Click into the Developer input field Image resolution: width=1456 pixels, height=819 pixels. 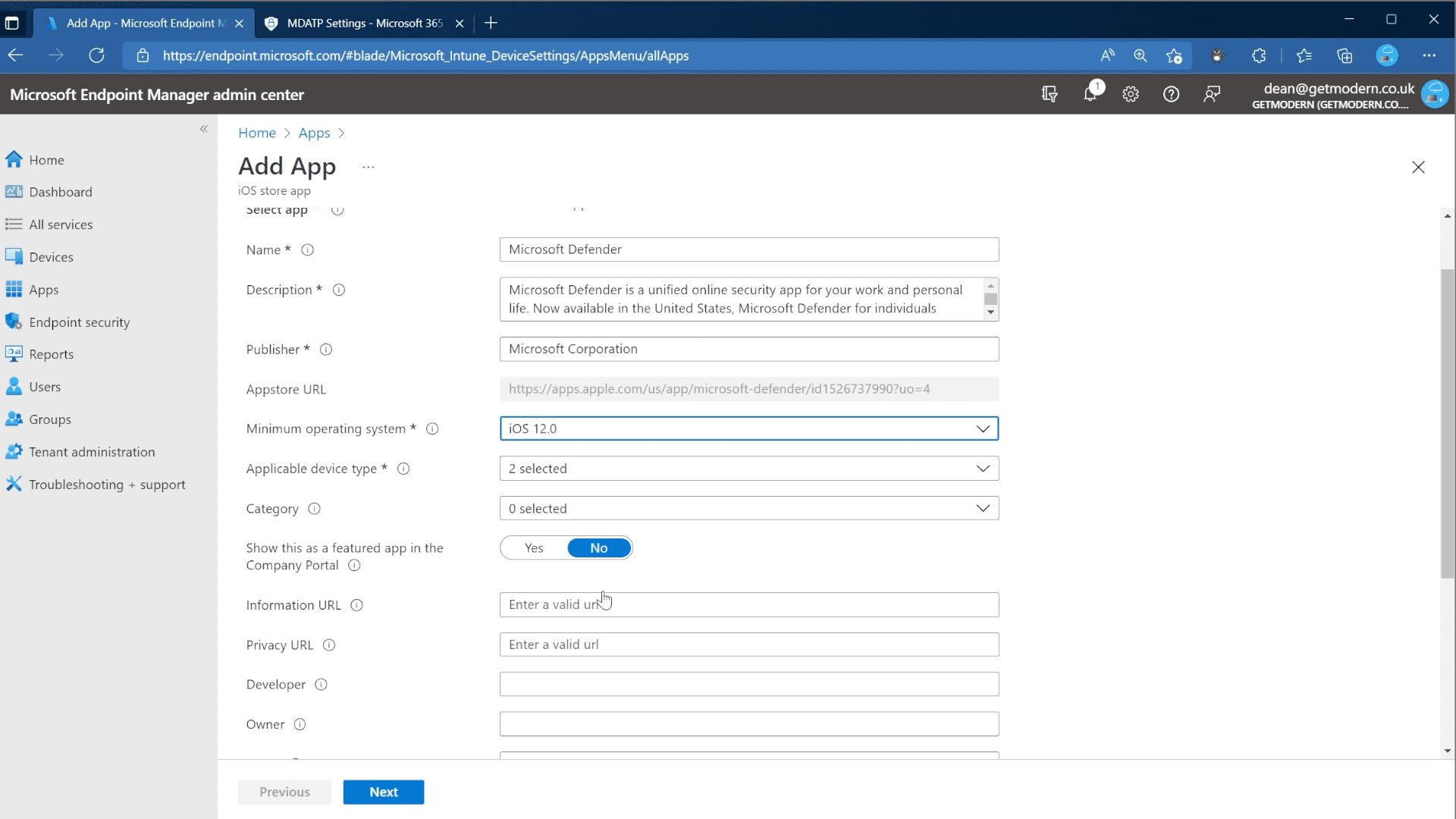(x=748, y=683)
